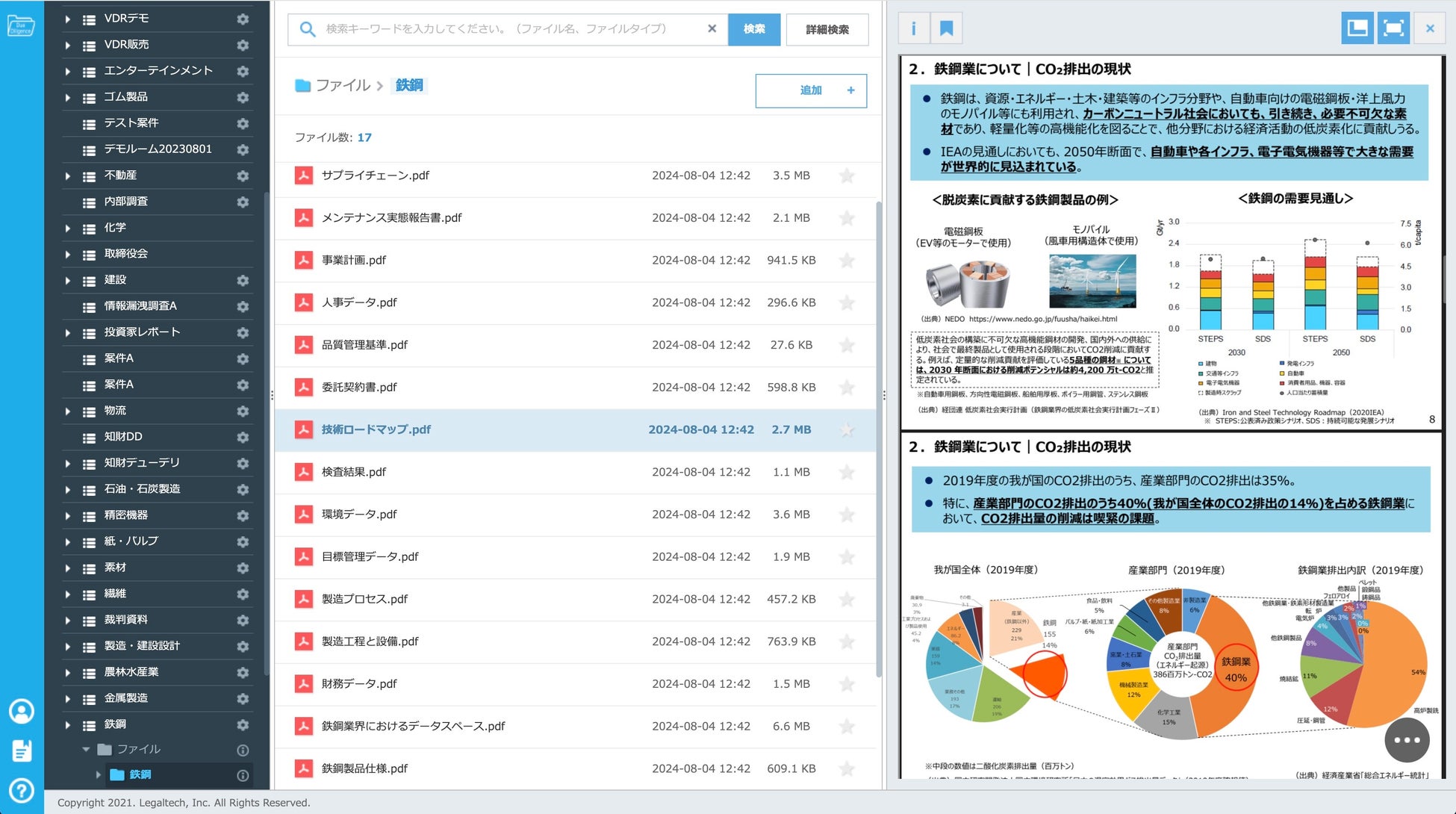Open settings gear for 化学 room
This screenshot has height=814, width=1456.
243,228
